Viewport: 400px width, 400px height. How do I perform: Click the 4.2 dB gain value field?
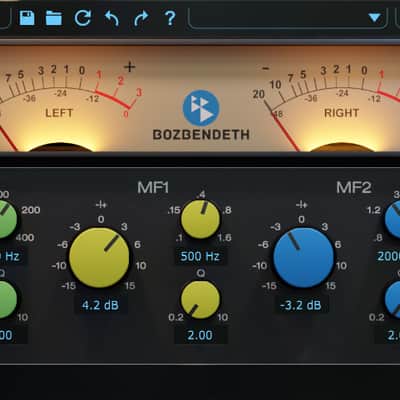100,305
